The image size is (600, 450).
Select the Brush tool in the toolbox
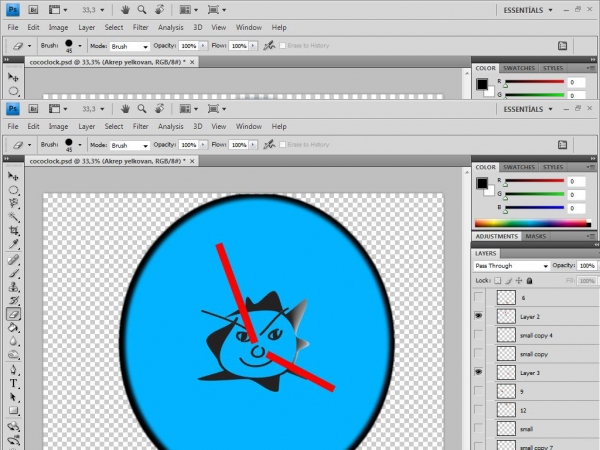click(13, 273)
